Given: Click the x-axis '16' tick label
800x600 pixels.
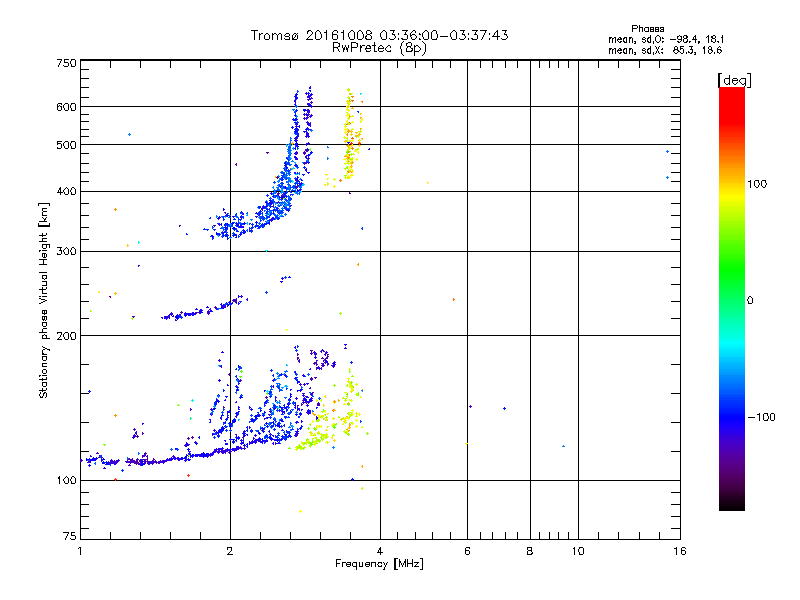Looking at the screenshot, I should (680, 551).
